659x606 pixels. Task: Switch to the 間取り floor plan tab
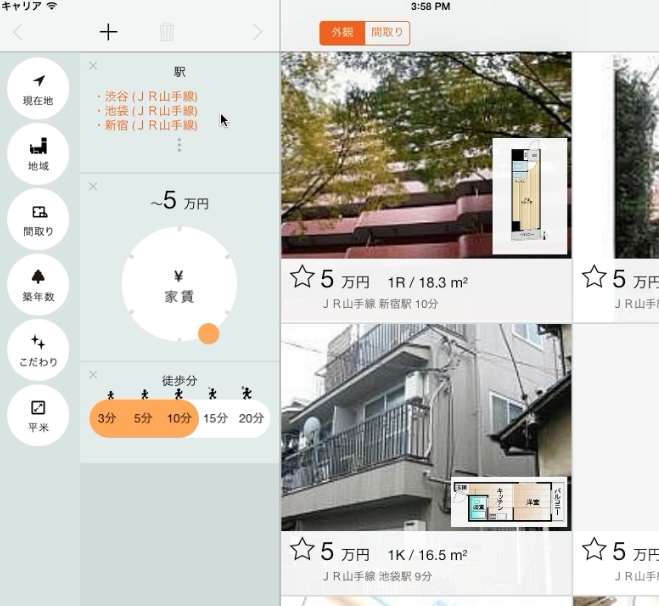[387, 33]
